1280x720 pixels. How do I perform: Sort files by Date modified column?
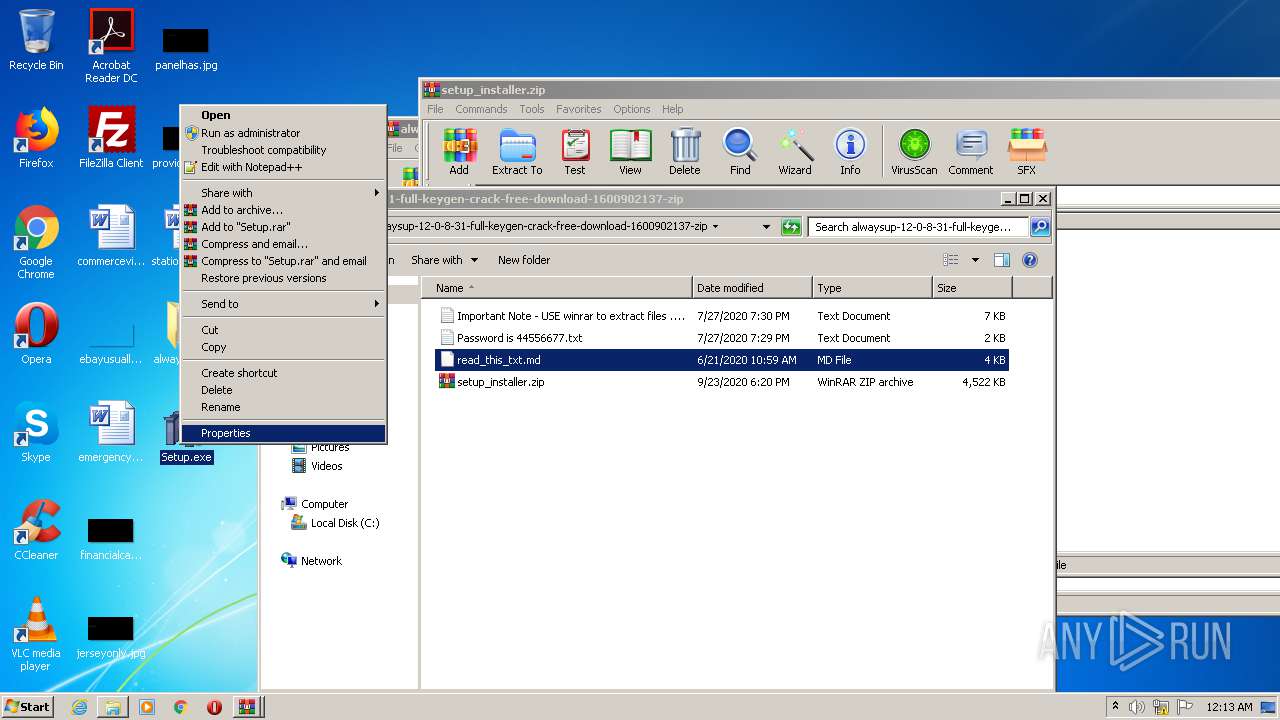click(750, 288)
